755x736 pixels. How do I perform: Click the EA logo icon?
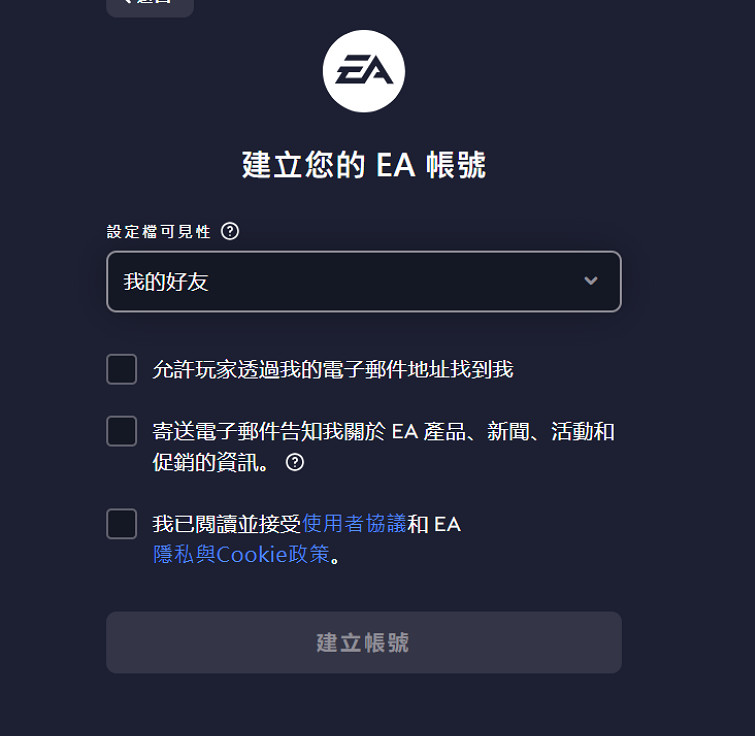(x=364, y=71)
